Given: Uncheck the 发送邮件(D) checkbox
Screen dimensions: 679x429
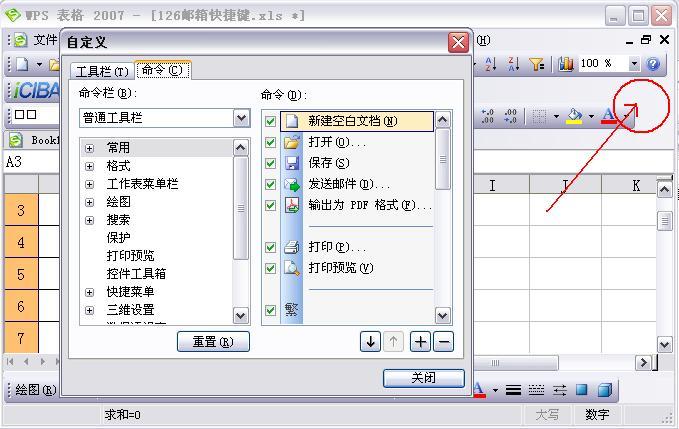Looking at the screenshot, I should point(270,184).
